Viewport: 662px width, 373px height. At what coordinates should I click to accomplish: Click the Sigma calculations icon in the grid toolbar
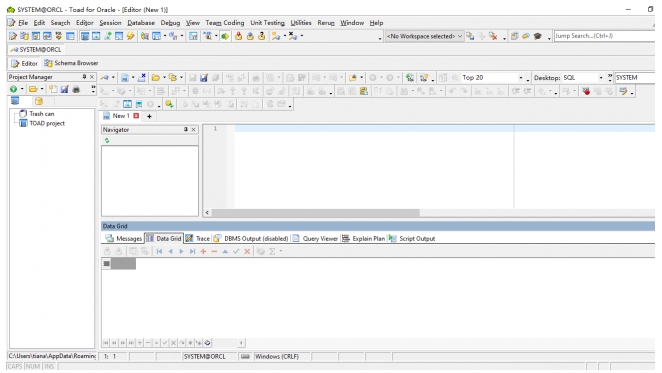(x=272, y=251)
